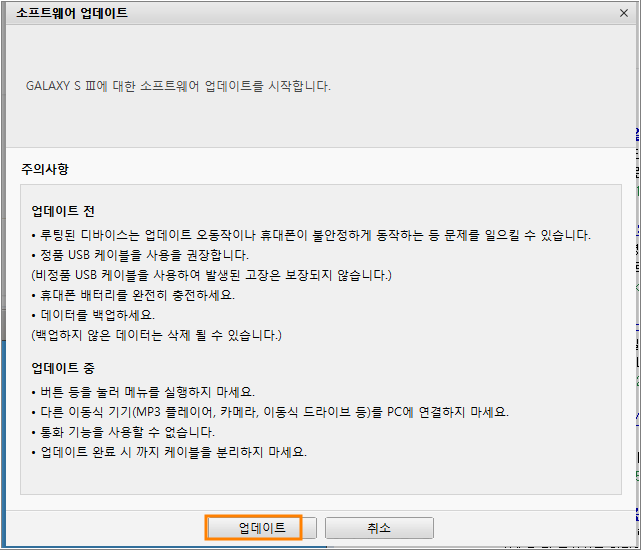Click '버튼 등을 눌러 메뉴를 실행하지 마세요.'
641x550 pixels.
point(143,392)
